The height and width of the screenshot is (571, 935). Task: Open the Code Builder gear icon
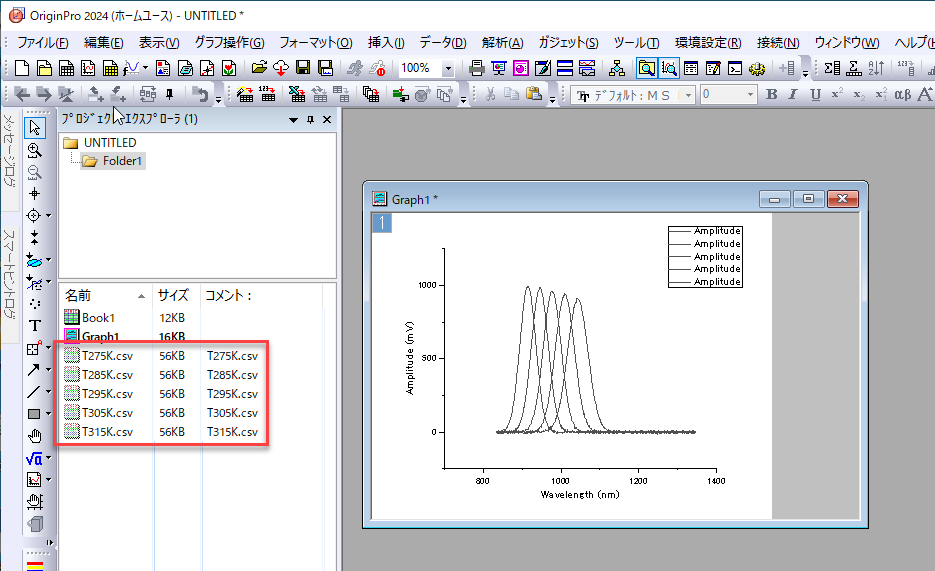click(757, 69)
